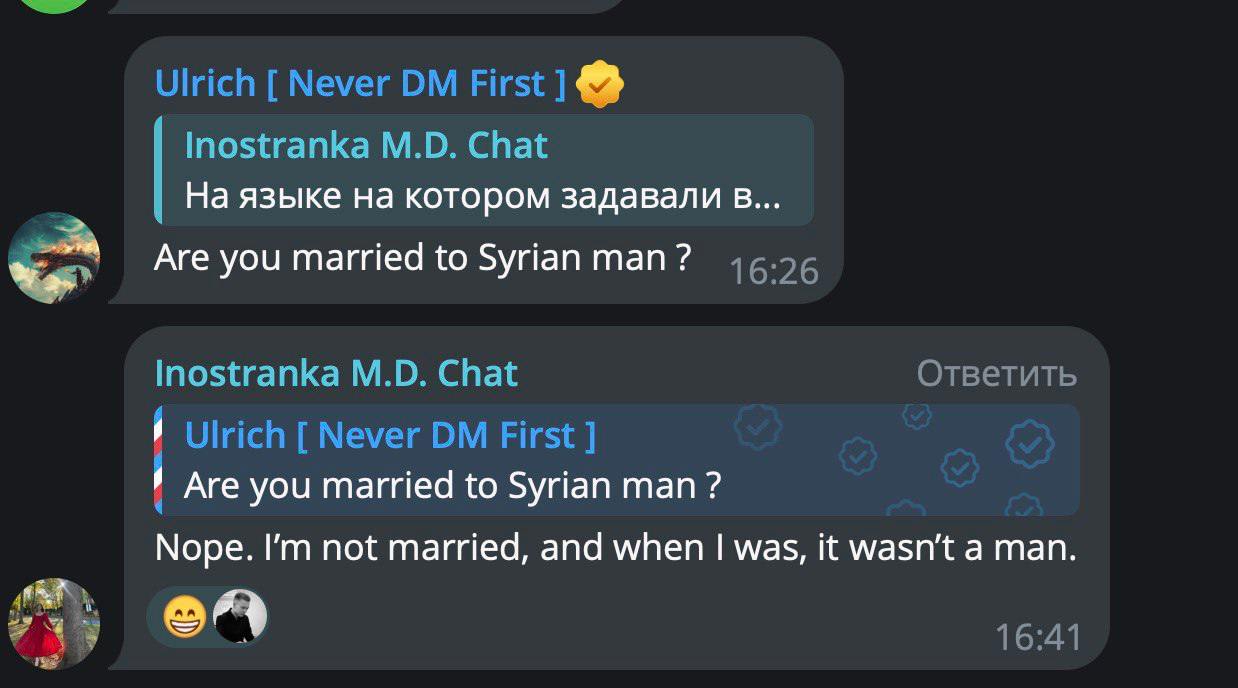The height and width of the screenshot is (688, 1238).
Task: Open the Inostranka M.D. Chat sender name beside "Ответить"
Action: tap(336, 373)
